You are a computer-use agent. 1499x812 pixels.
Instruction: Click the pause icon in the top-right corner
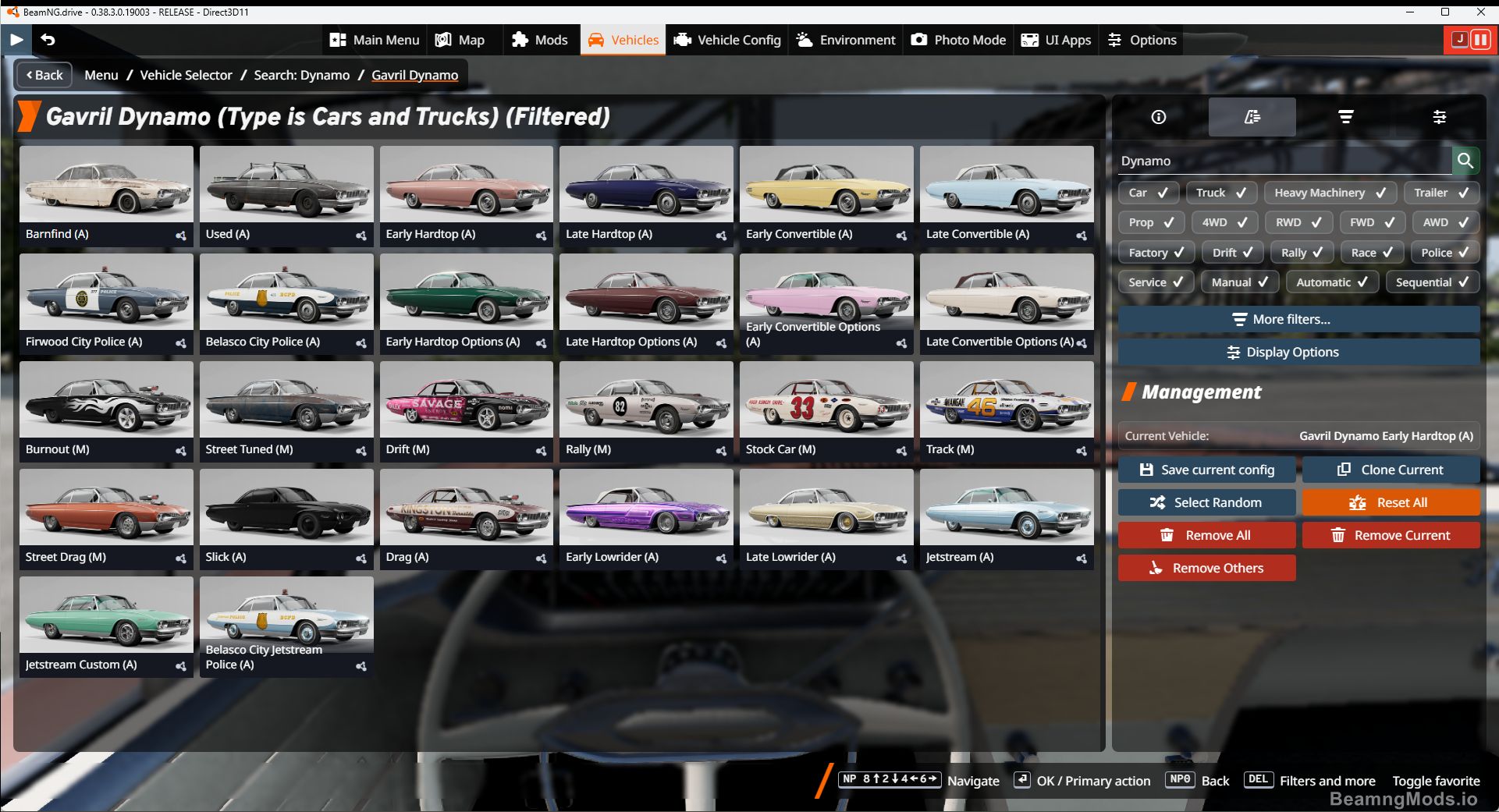1480,40
